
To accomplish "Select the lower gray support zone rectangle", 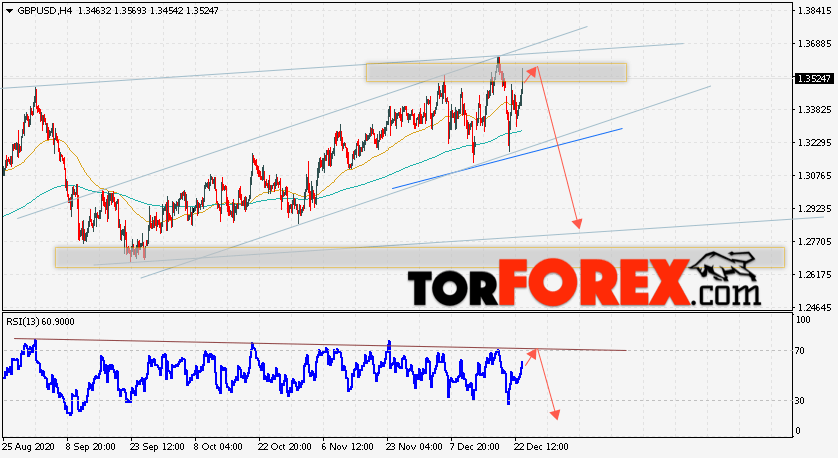I will (420, 257).
